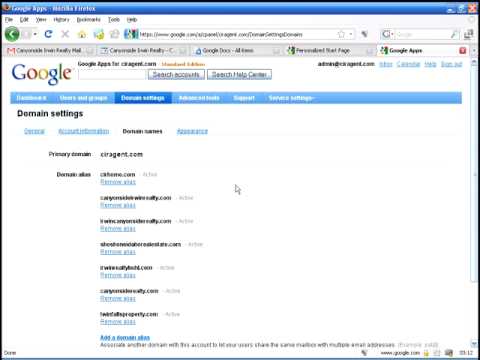Viewport: 480px width, 360px height.
Task: Go to the Support navigation tab
Action: (x=244, y=98)
